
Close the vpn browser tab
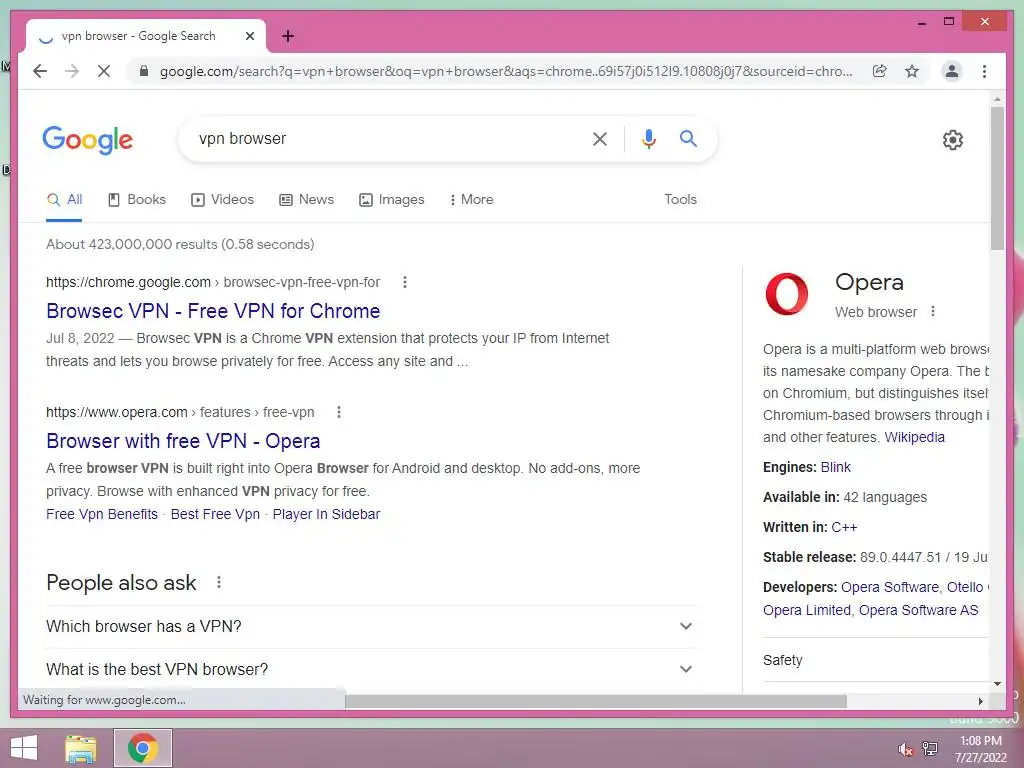(249, 36)
